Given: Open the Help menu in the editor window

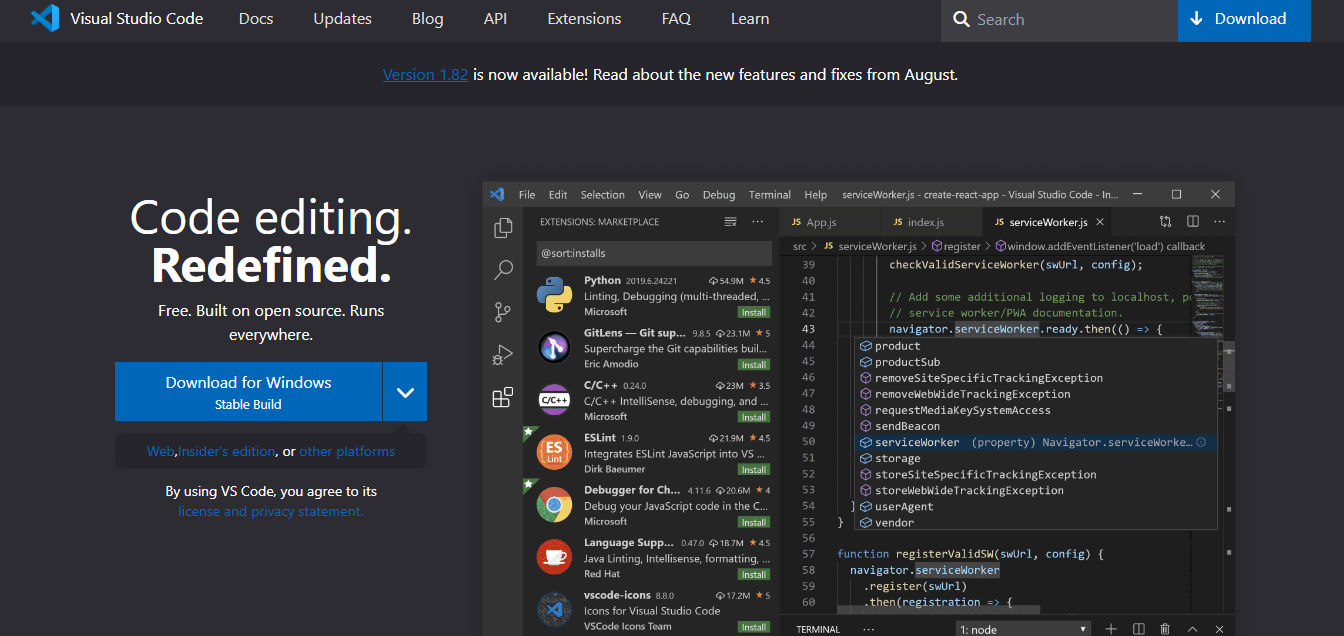Looking at the screenshot, I should [x=816, y=195].
